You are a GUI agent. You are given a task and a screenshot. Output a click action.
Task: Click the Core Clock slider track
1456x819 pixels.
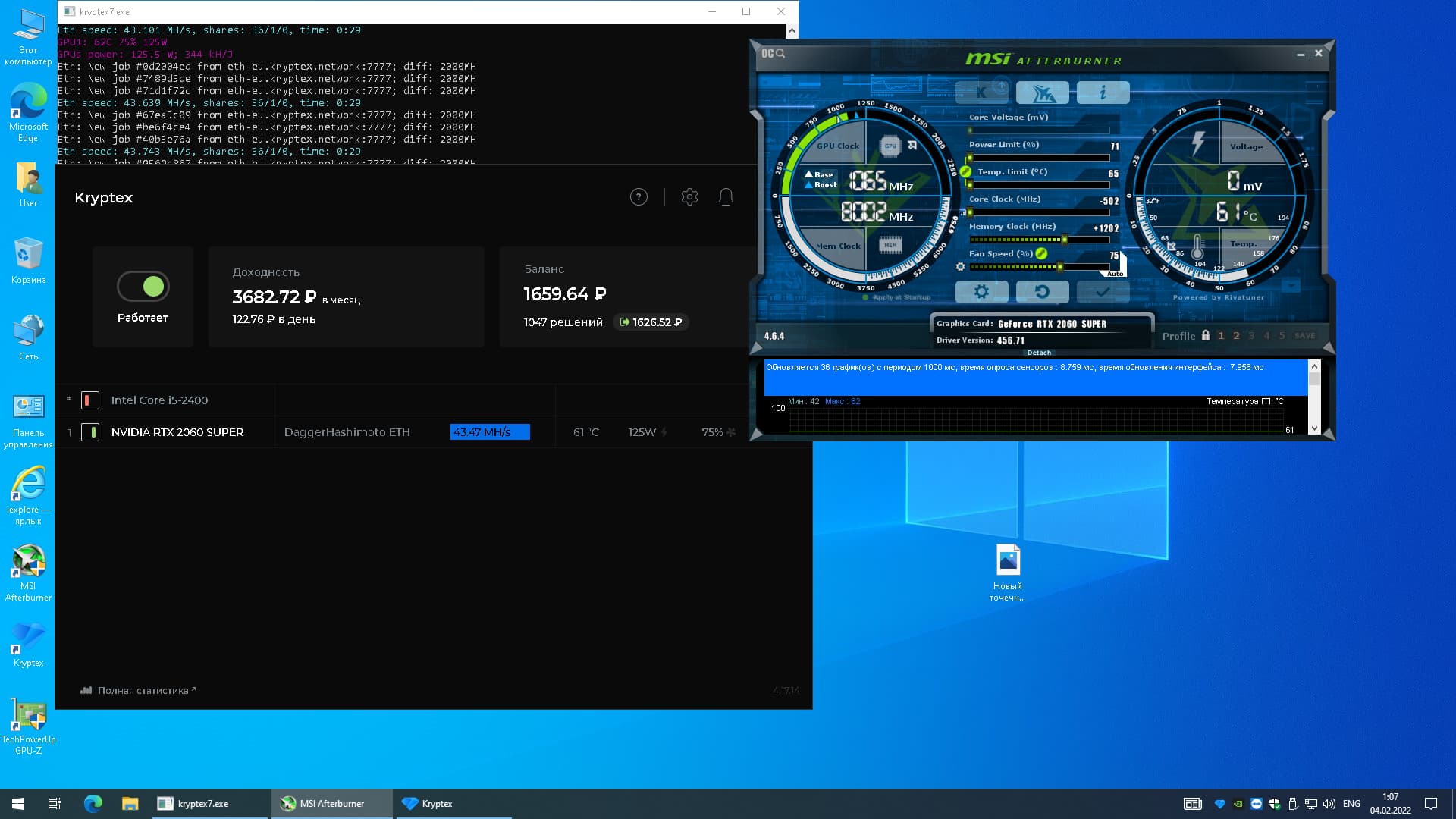pos(1039,212)
